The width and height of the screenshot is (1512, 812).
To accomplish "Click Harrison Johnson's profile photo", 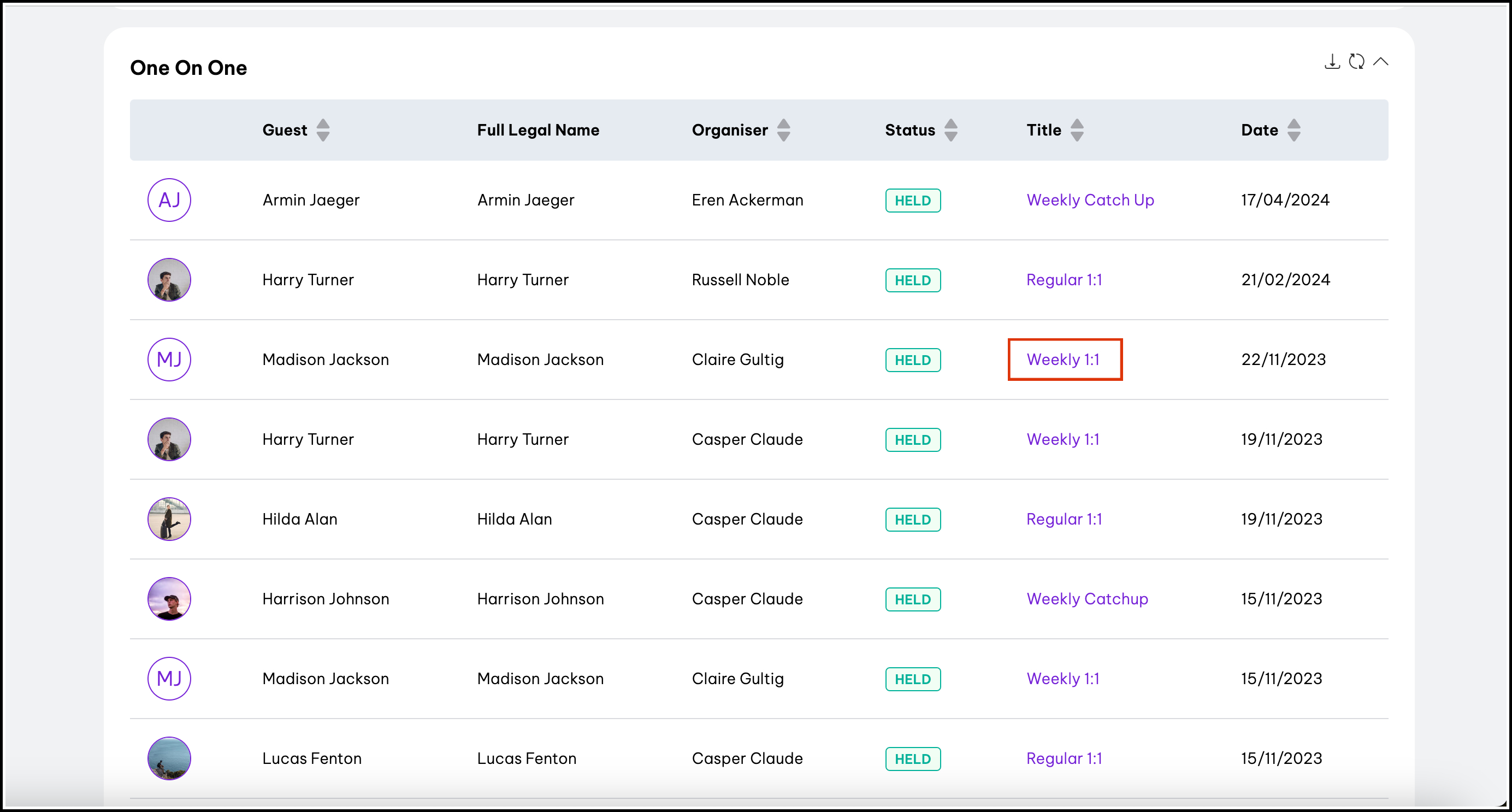I will coord(169,599).
